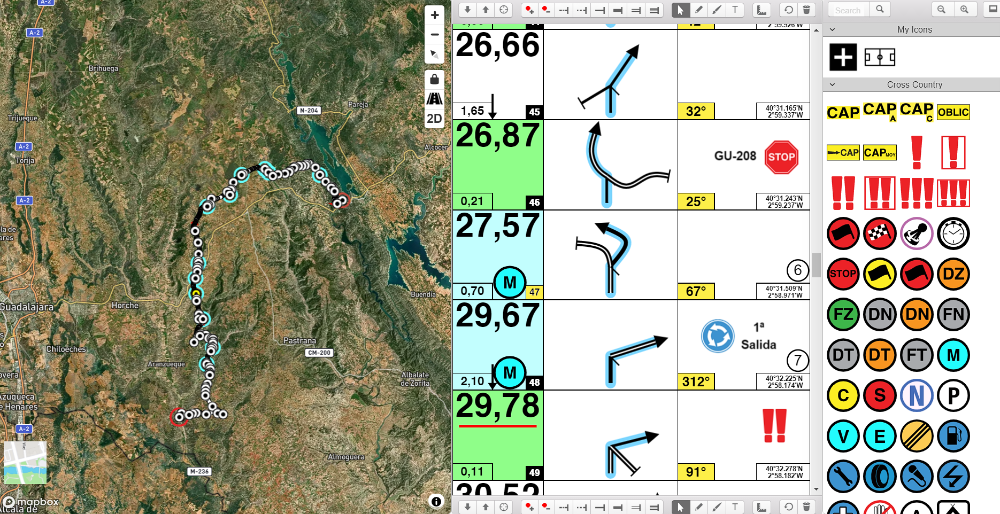The height and width of the screenshot is (514, 1000).
Task: Pick the checkered flag finish icon
Action: click(879, 234)
